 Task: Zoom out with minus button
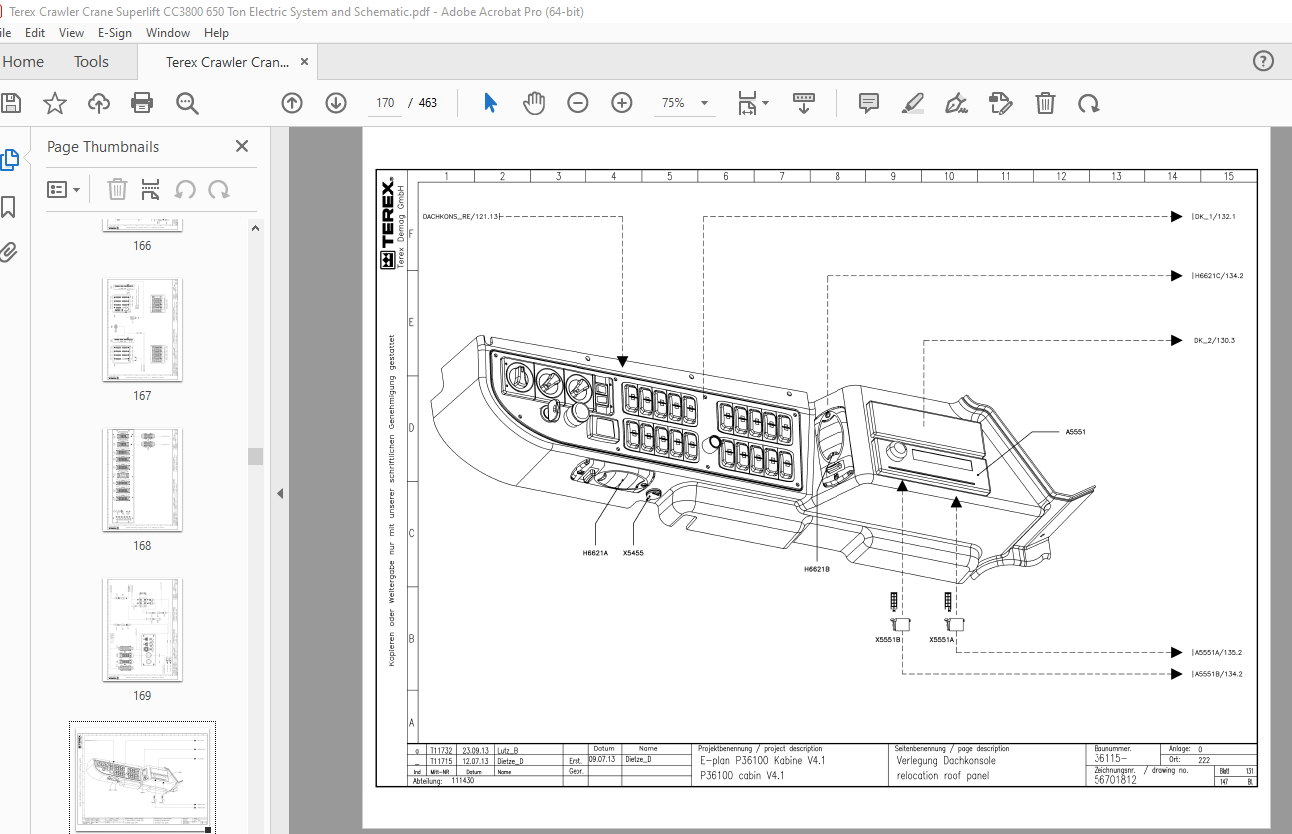[x=578, y=103]
